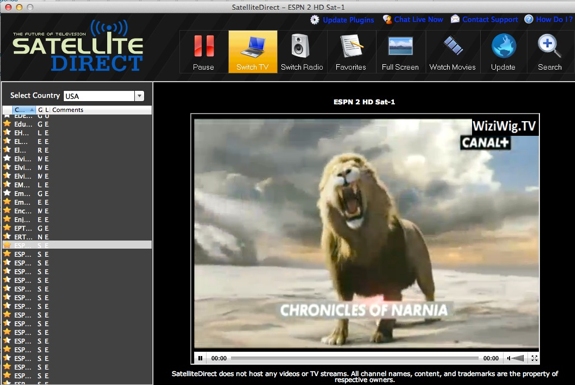Sort channels by the C... column header
This screenshot has width=575, height=385.
(24, 110)
